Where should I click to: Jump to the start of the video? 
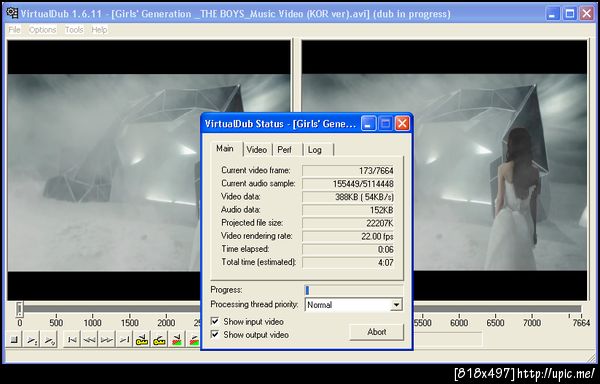click(x=72, y=340)
